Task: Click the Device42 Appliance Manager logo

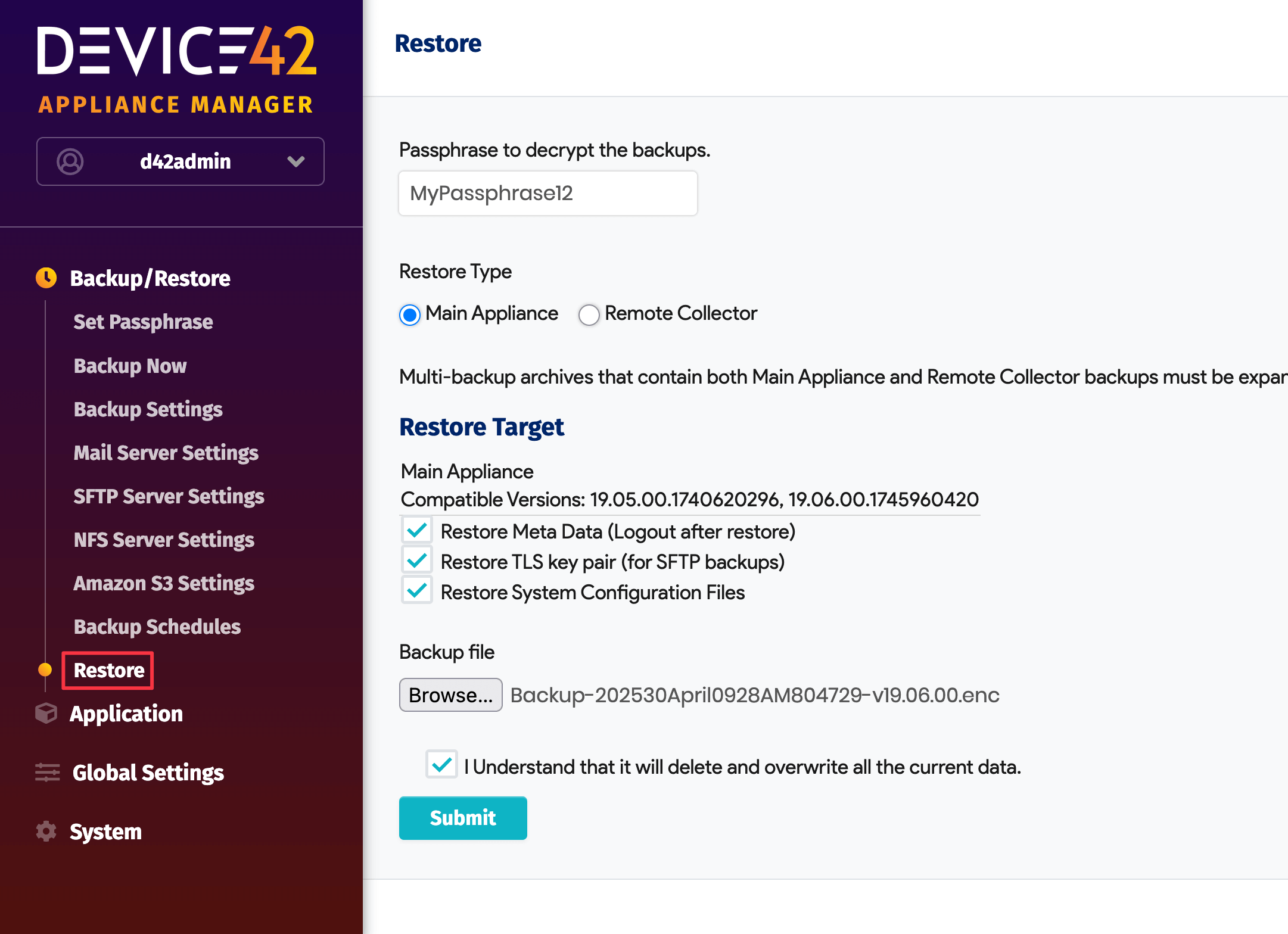Action: (x=176, y=69)
